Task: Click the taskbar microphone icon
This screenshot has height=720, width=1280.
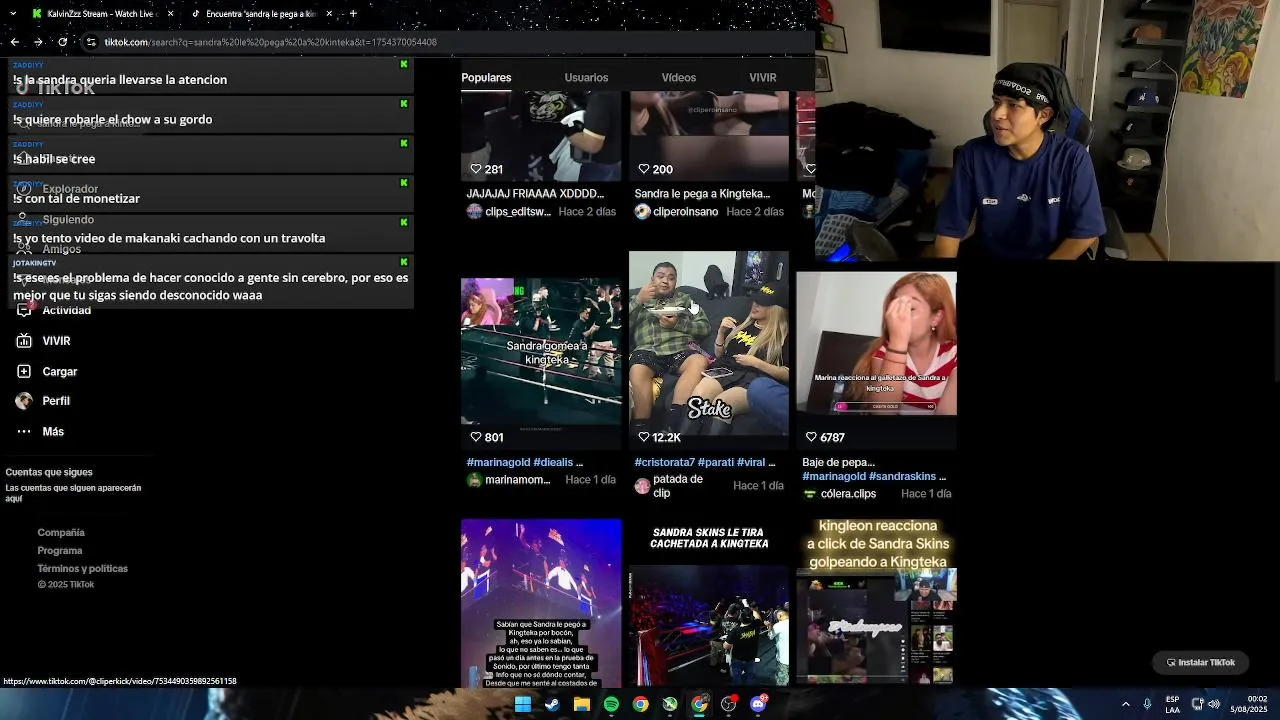Action: pos(1147,704)
